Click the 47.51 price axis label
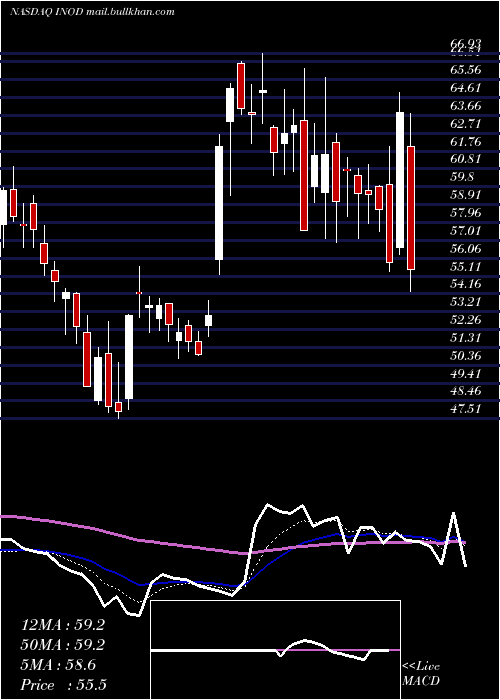 click(x=466, y=409)
